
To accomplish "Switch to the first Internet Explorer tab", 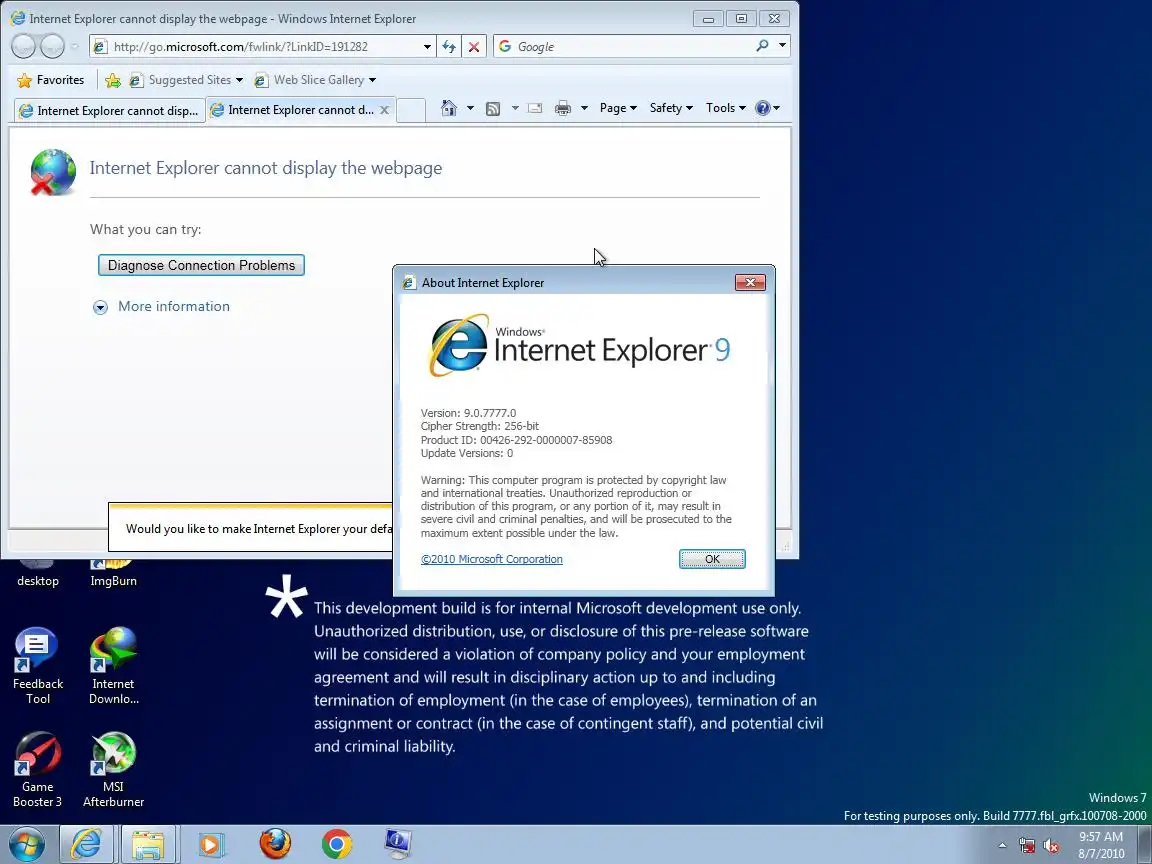I will pyautogui.click(x=109, y=111).
